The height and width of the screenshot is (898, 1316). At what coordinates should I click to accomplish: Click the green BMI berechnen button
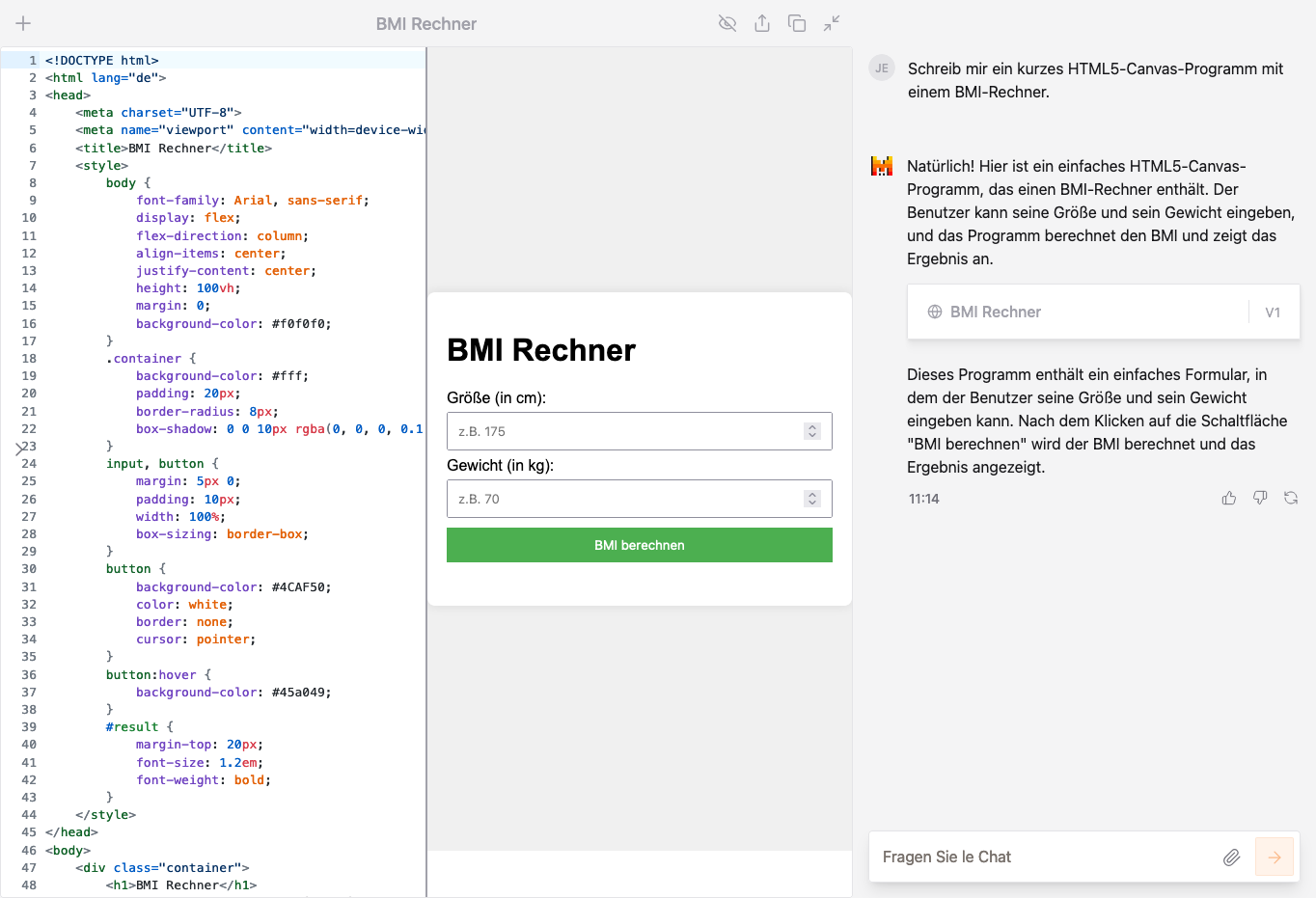tap(639, 545)
